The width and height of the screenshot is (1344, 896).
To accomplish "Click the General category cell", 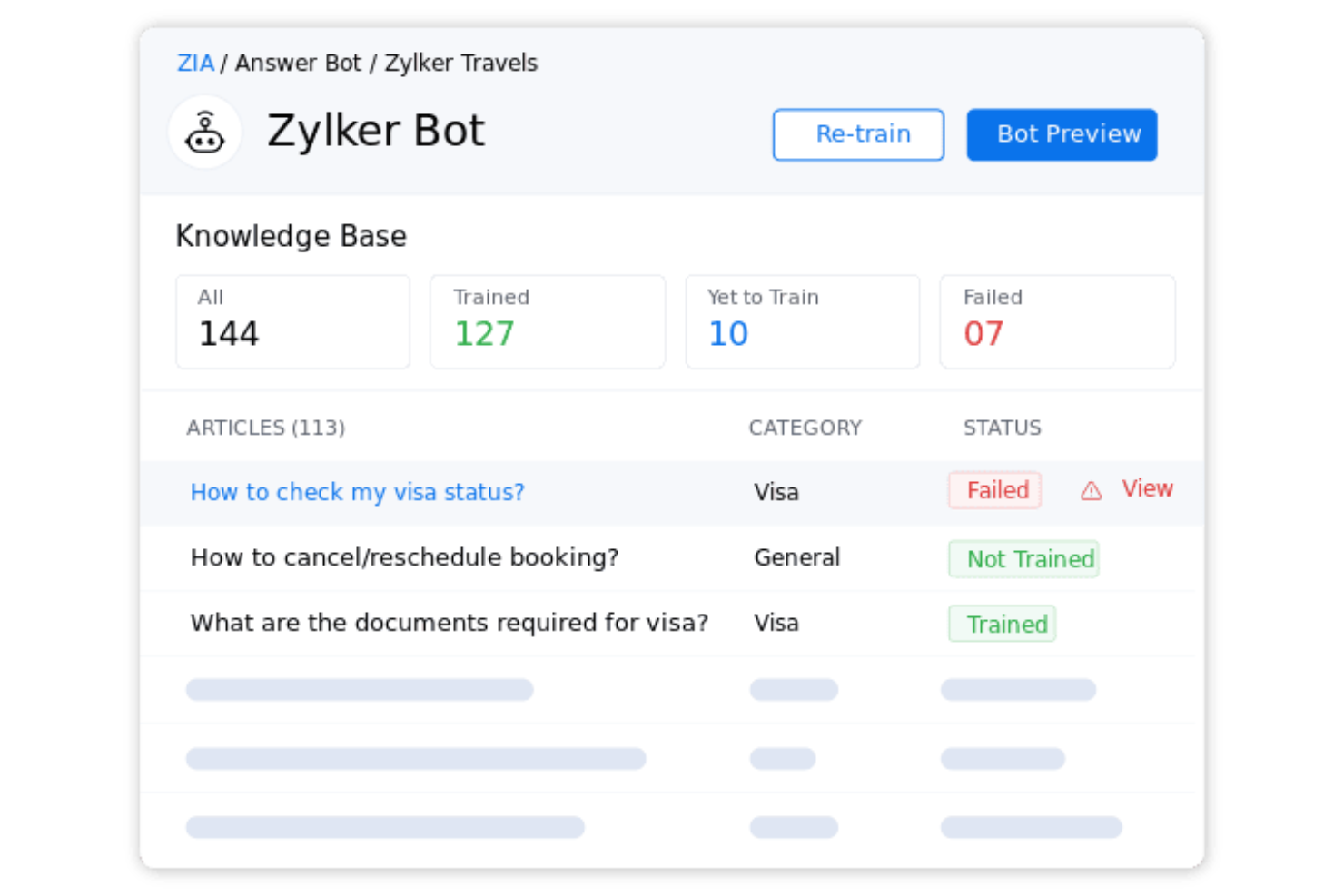I will 797,557.
